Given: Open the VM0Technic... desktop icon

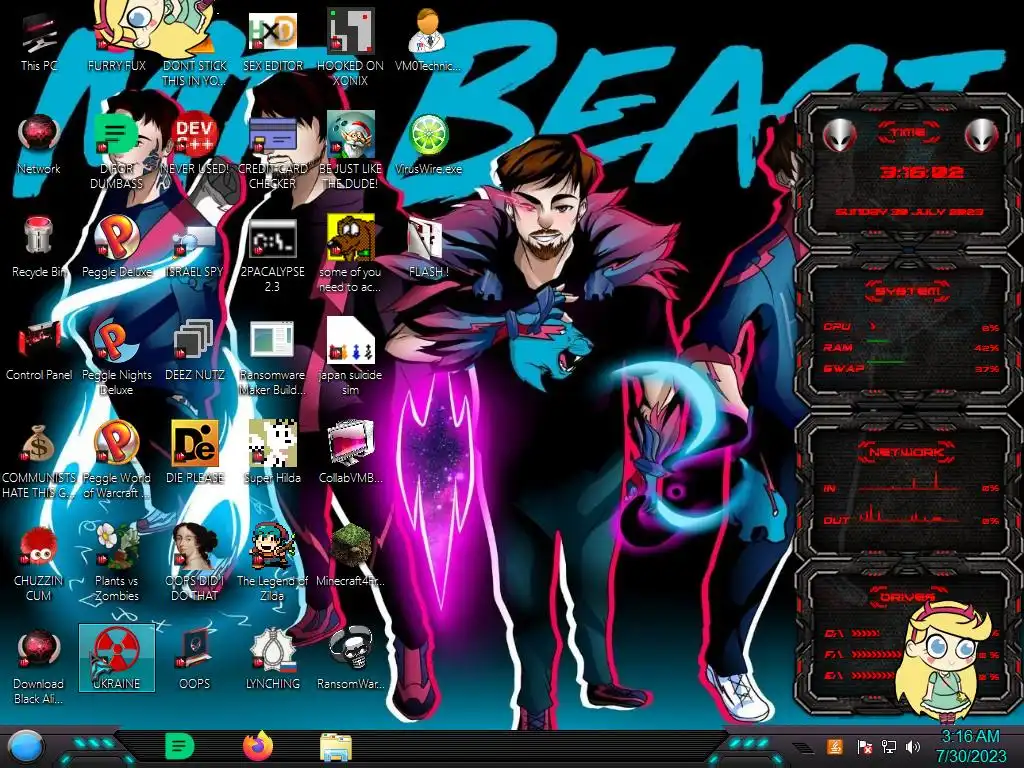Looking at the screenshot, I should coord(428,40).
